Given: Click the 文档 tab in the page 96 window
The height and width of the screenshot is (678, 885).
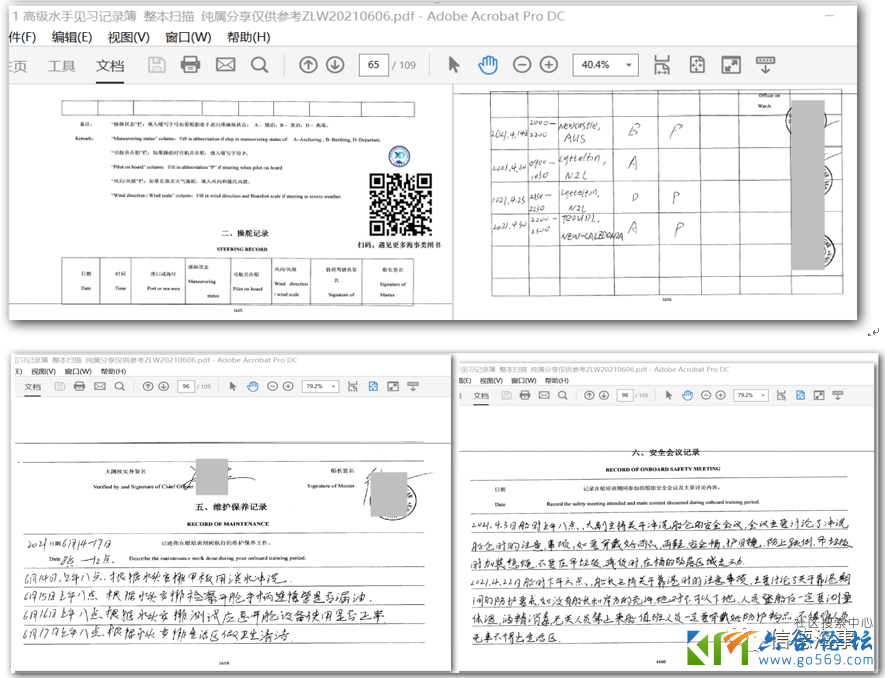Looking at the screenshot, I should coord(33,386).
